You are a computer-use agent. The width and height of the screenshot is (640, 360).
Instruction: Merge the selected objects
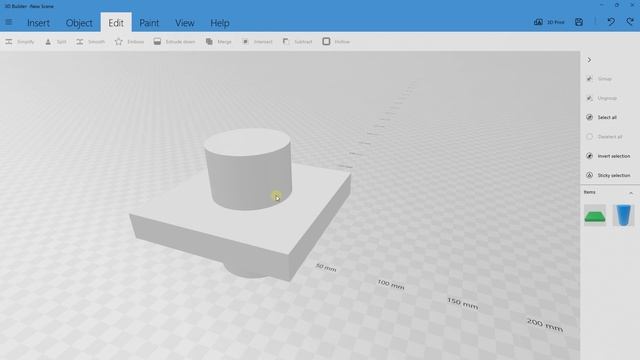coord(218,42)
